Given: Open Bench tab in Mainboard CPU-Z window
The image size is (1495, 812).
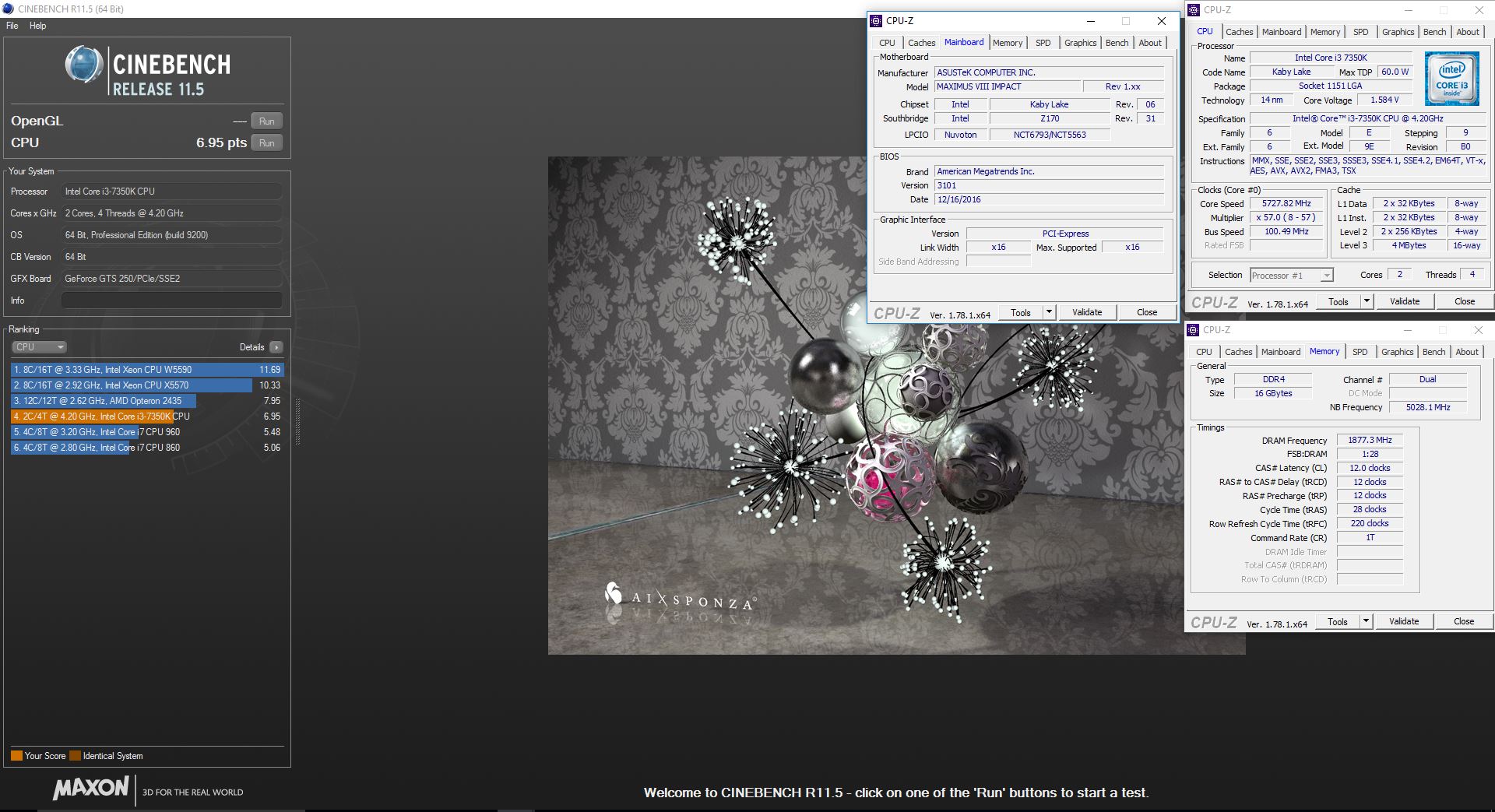Looking at the screenshot, I should pyautogui.click(x=1117, y=43).
